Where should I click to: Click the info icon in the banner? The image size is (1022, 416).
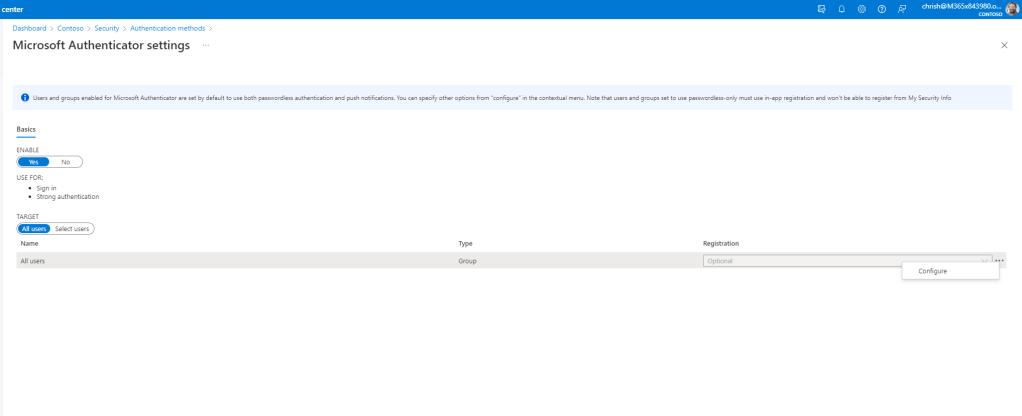tap(24, 98)
